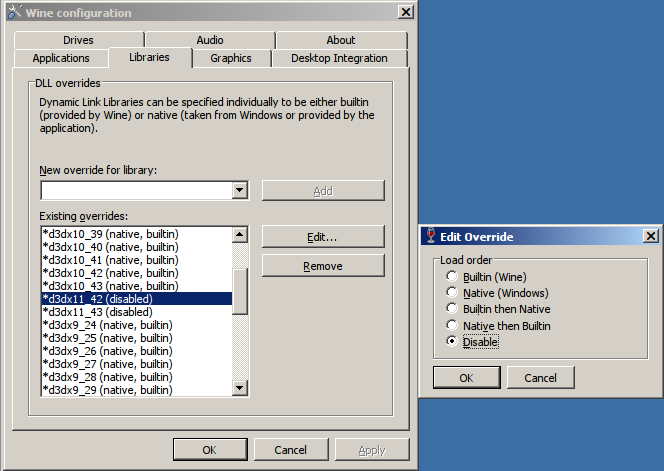Select the Libraries tab
664x471 pixels.
(149, 57)
